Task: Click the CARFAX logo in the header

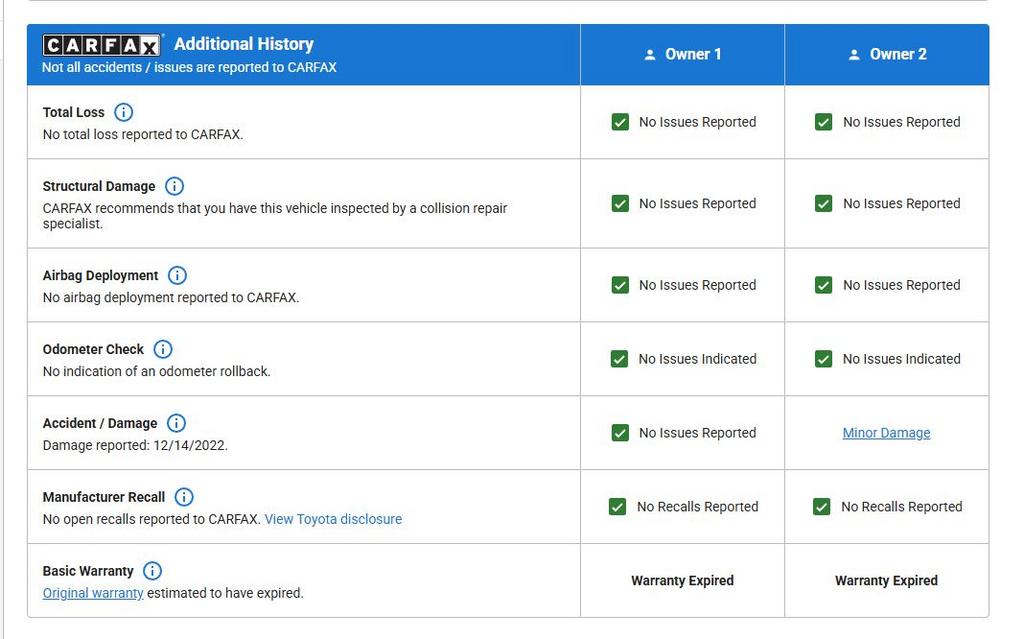Action: coord(101,45)
